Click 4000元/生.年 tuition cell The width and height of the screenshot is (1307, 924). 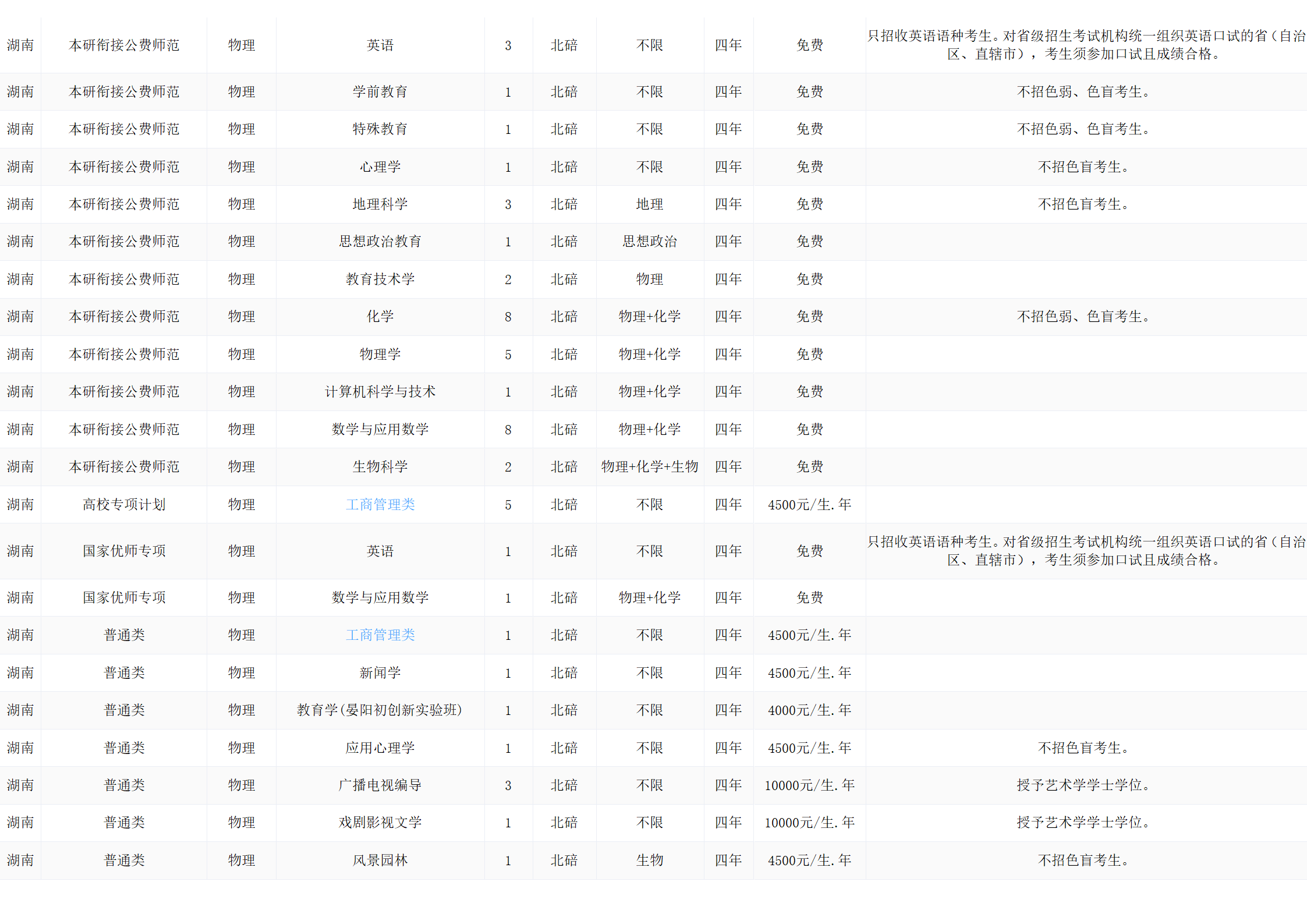click(809, 710)
